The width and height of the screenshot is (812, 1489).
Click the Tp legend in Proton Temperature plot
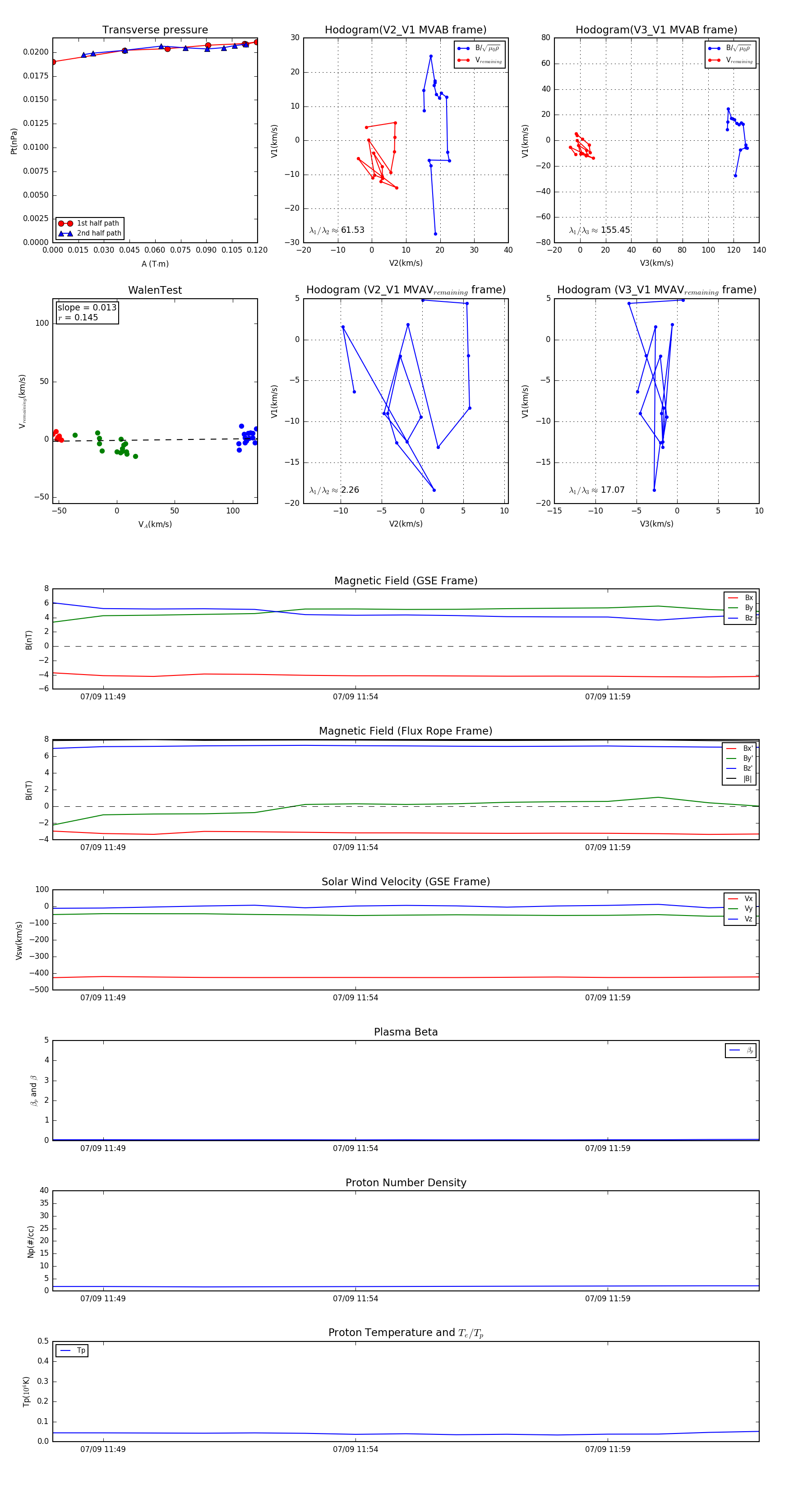pos(72,1350)
